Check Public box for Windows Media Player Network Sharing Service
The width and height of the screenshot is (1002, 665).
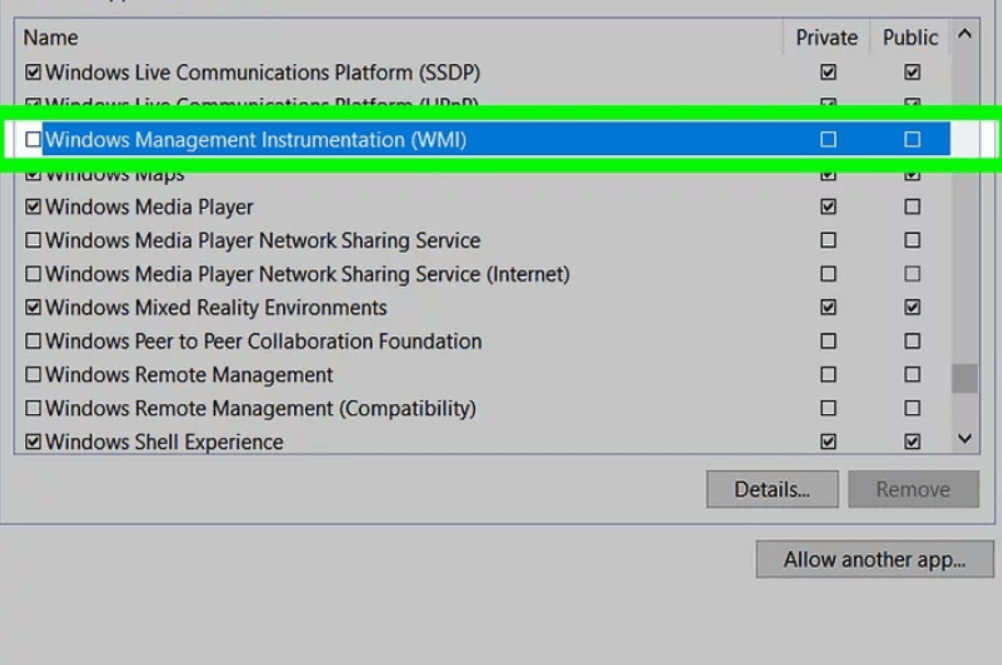point(913,240)
